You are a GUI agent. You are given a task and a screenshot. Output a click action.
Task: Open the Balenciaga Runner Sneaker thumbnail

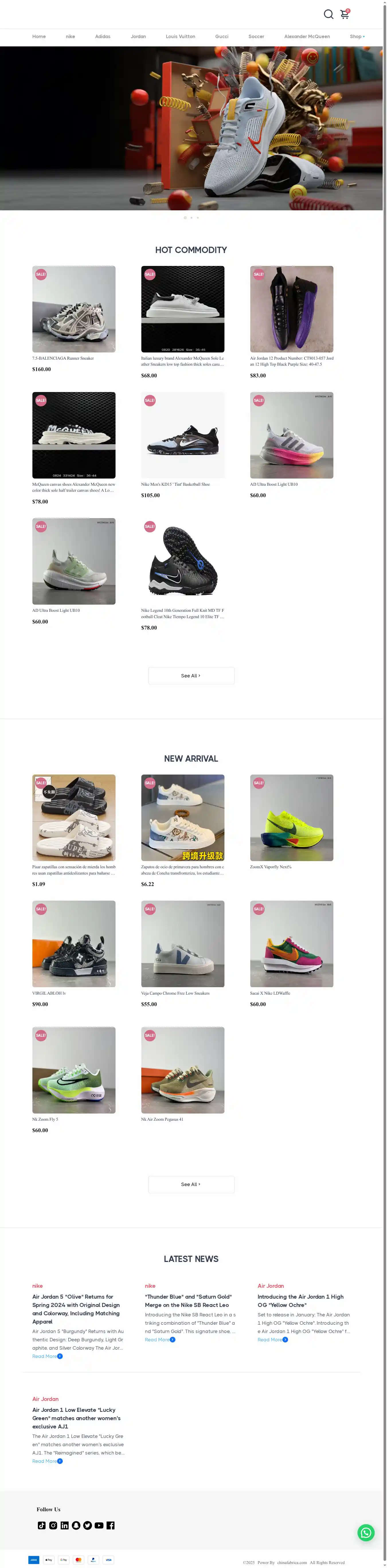pyautogui.click(x=74, y=309)
